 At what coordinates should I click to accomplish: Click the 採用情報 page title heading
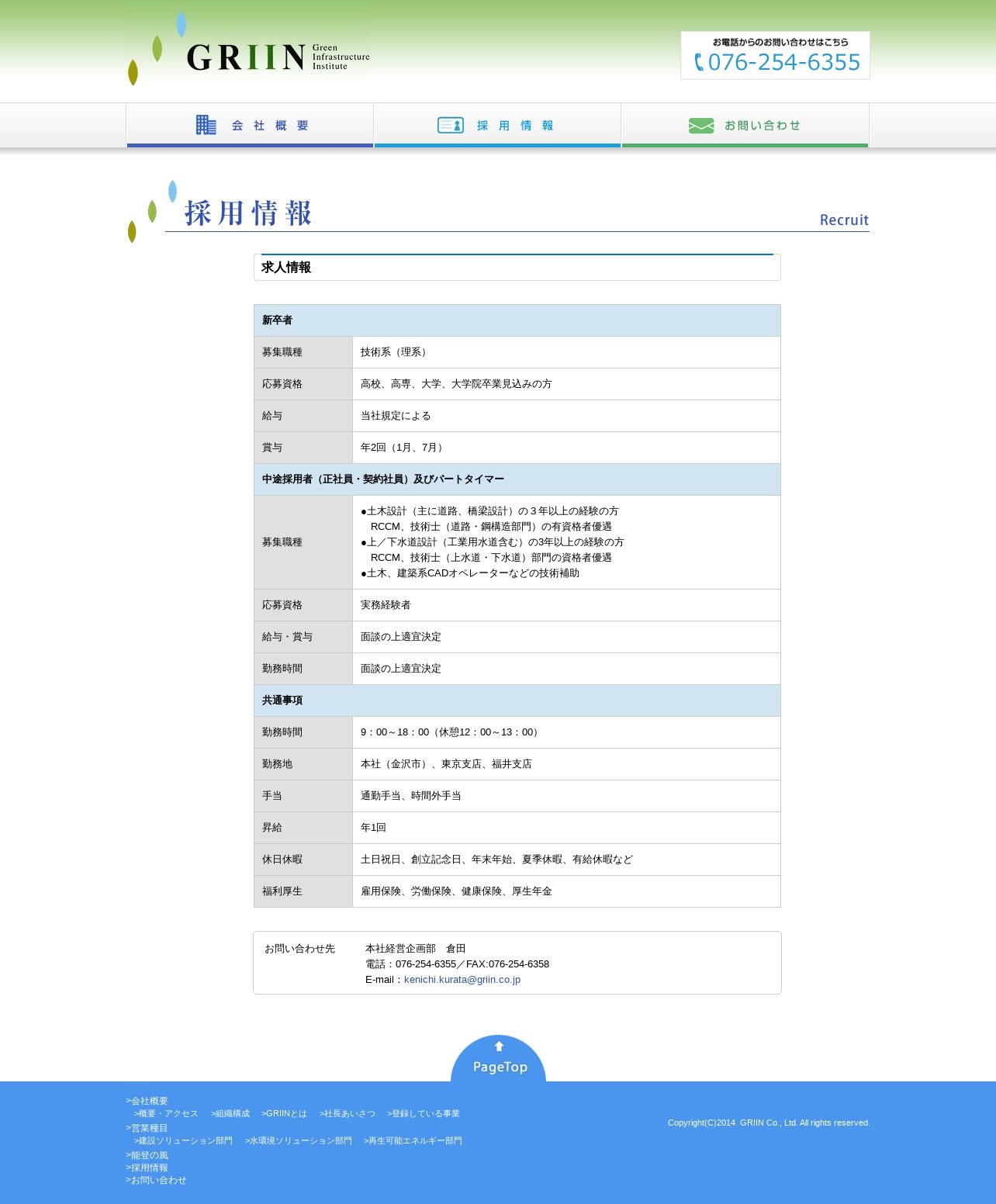[248, 213]
